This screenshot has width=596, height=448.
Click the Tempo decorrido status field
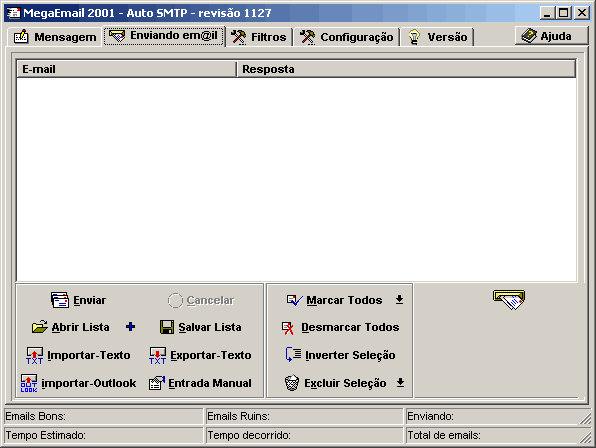tap(304, 435)
